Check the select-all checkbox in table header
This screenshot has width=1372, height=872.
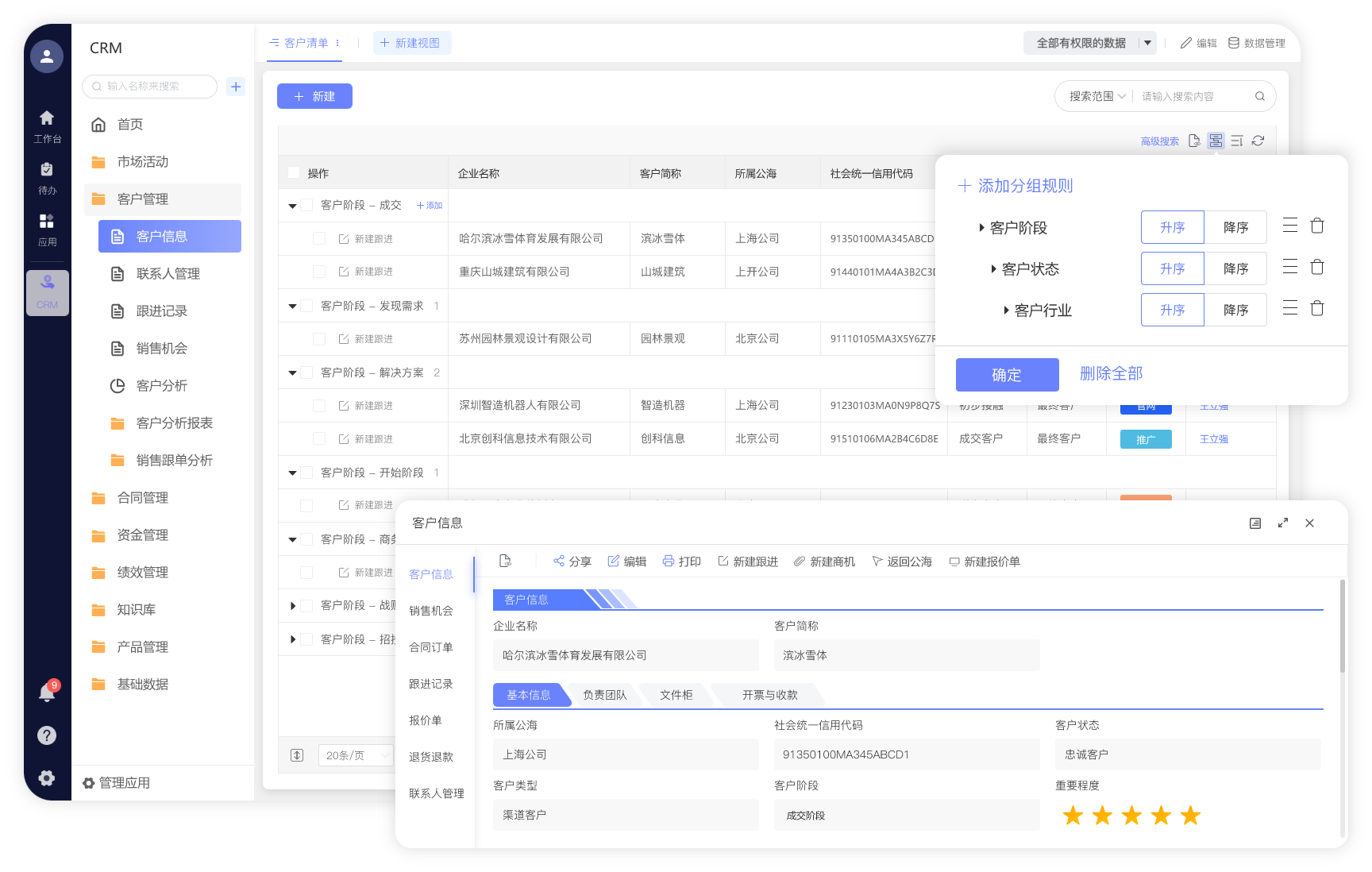(294, 173)
